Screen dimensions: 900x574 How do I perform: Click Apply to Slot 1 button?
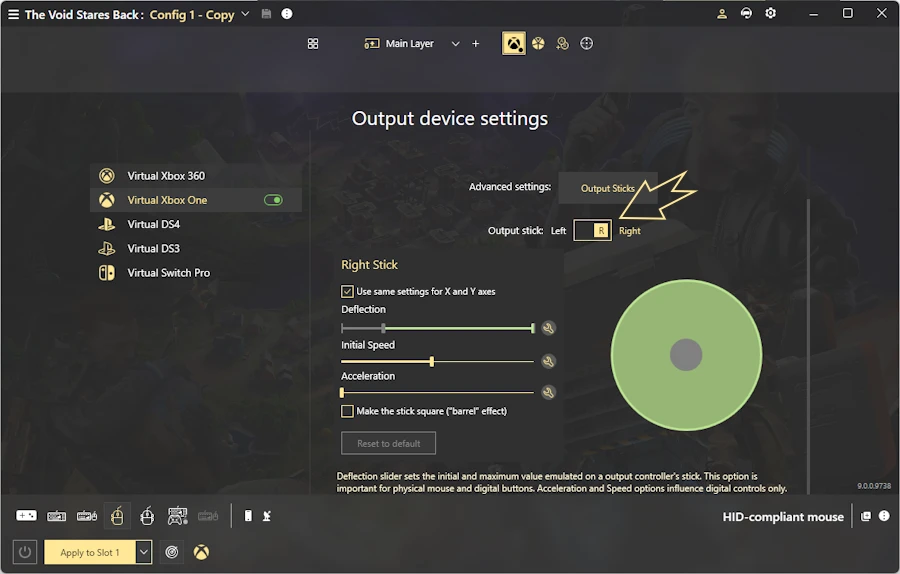point(90,552)
